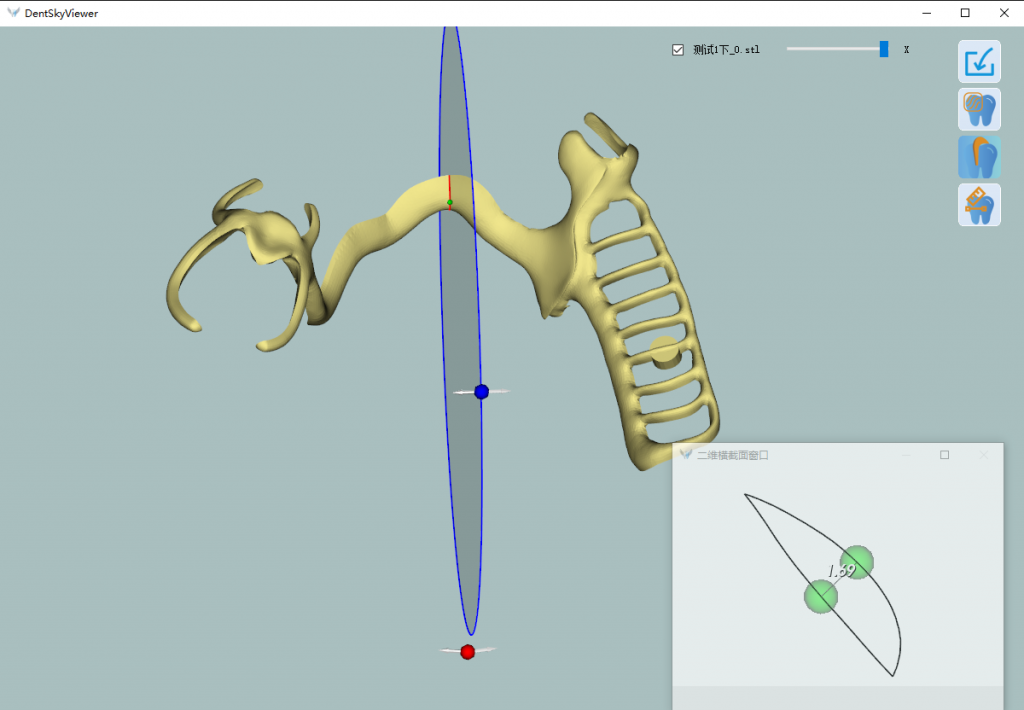The image size is (1024, 710).
Task: Select the tooth texture selection tool
Action: (979, 109)
